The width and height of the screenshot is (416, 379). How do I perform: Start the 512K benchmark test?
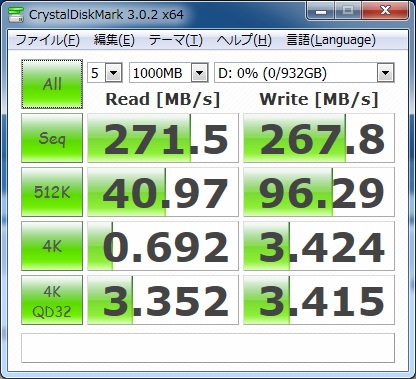click(52, 192)
